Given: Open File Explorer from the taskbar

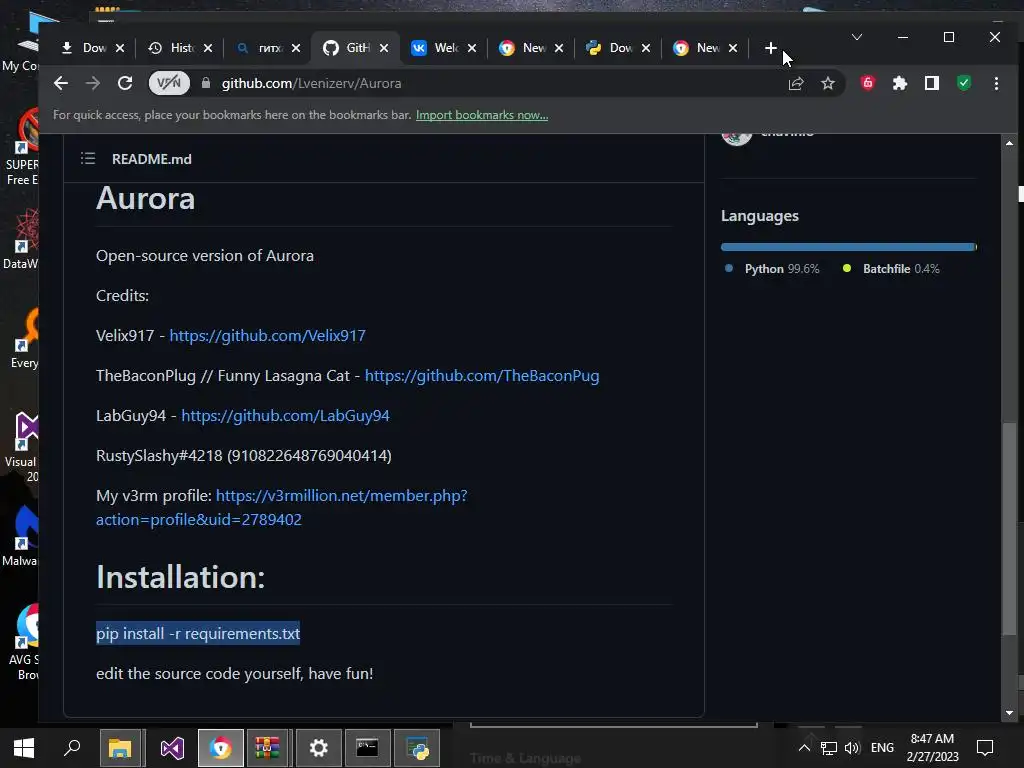Looking at the screenshot, I should click(120, 748).
